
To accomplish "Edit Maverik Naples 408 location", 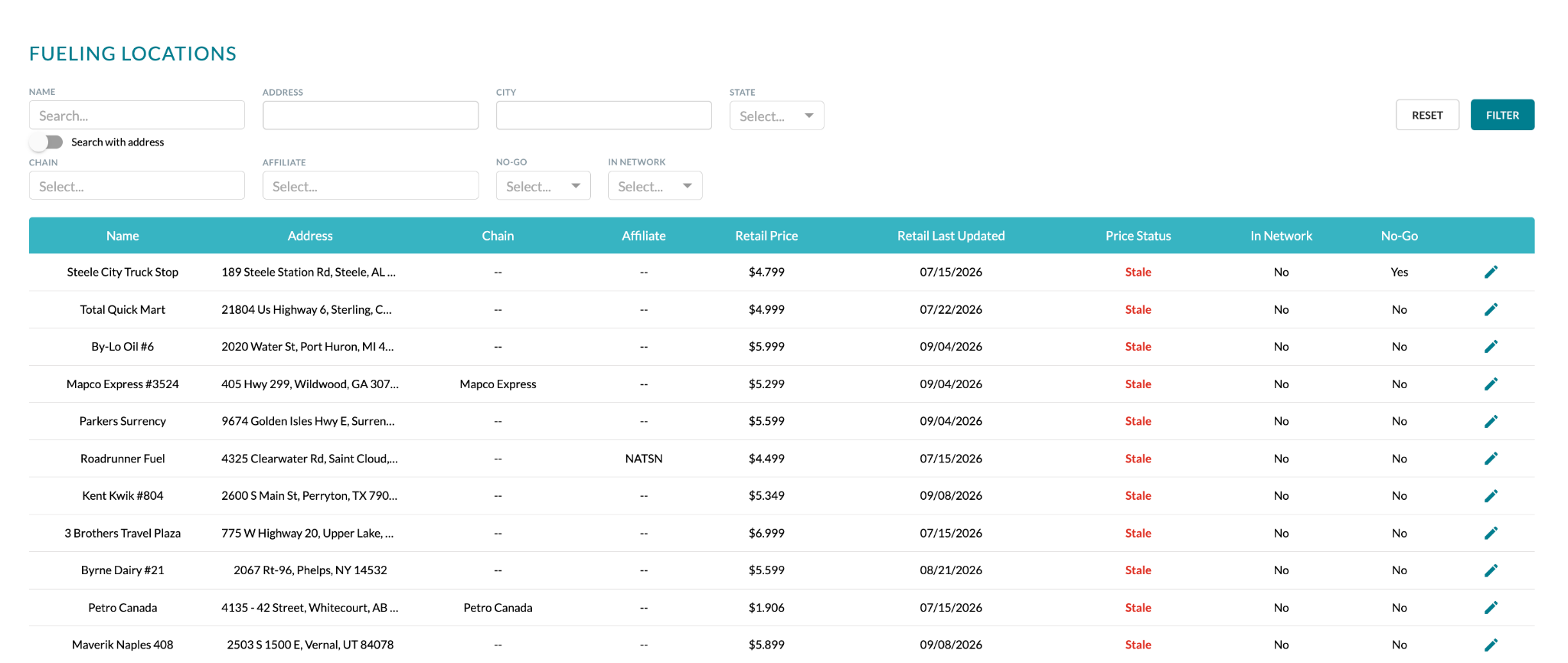I will click(x=1491, y=645).
